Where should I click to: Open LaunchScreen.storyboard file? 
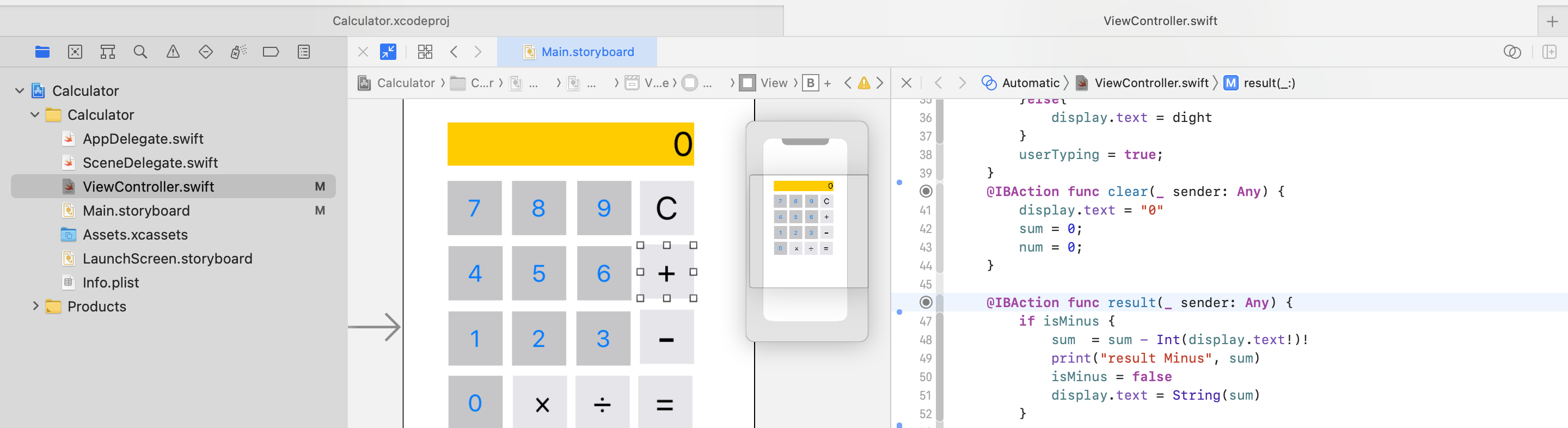pyautogui.click(x=167, y=258)
